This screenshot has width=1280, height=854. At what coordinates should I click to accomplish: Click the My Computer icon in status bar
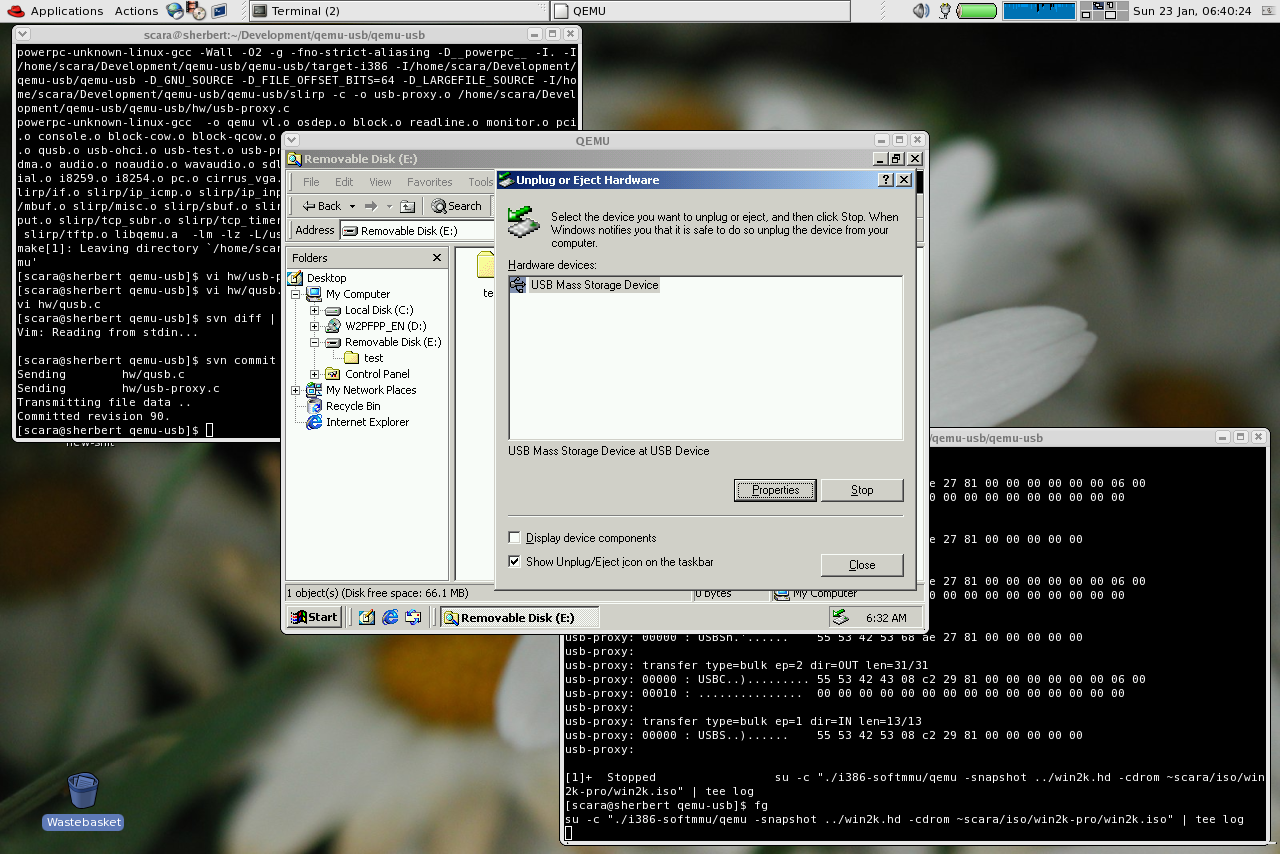tap(782, 593)
